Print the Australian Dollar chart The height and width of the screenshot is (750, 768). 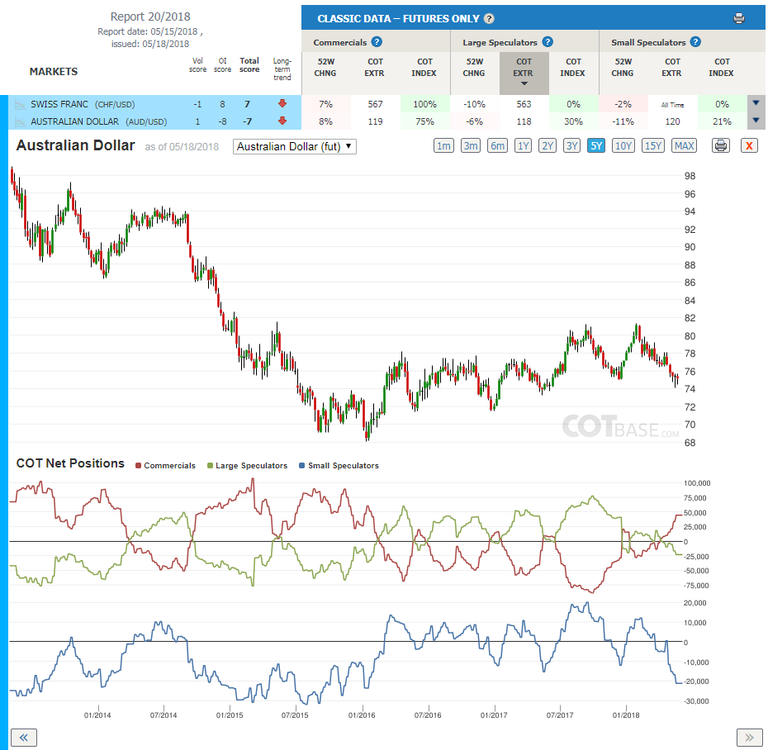tap(720, 146)
